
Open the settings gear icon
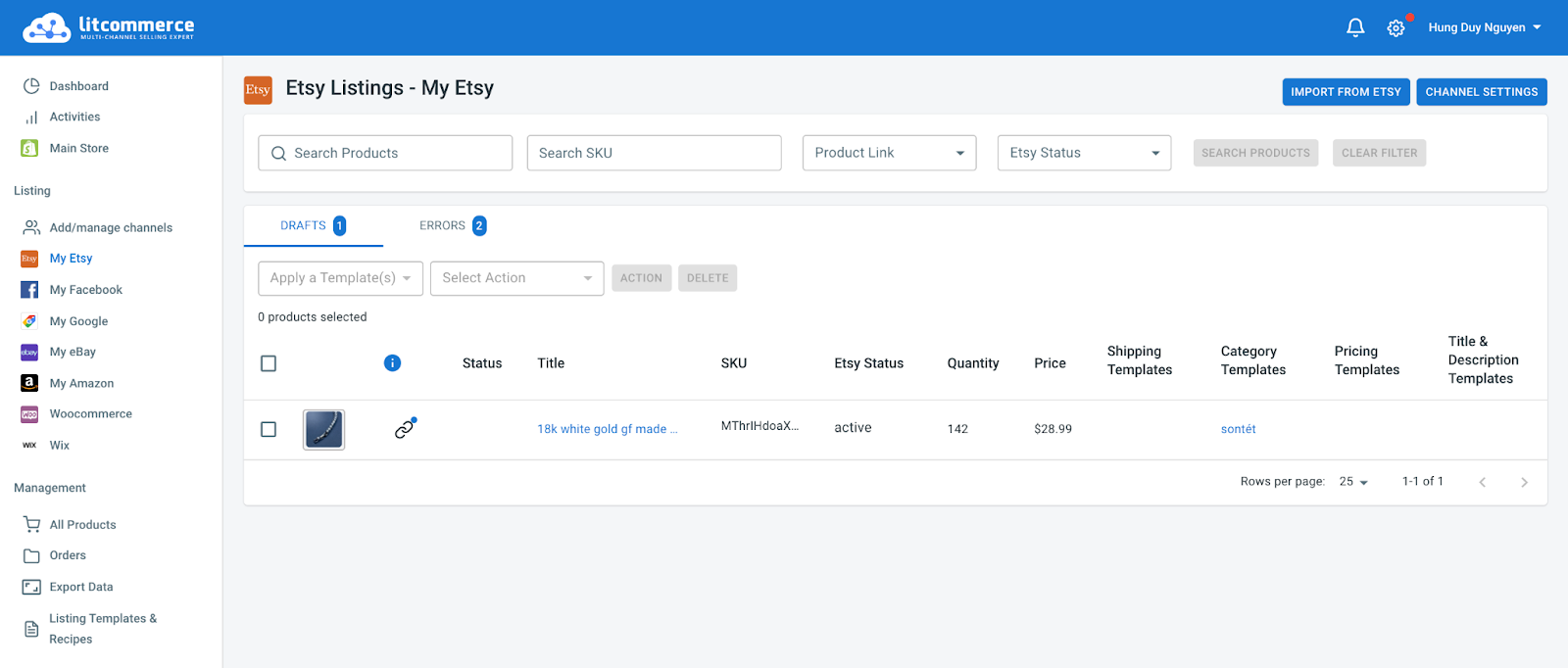1396,27
